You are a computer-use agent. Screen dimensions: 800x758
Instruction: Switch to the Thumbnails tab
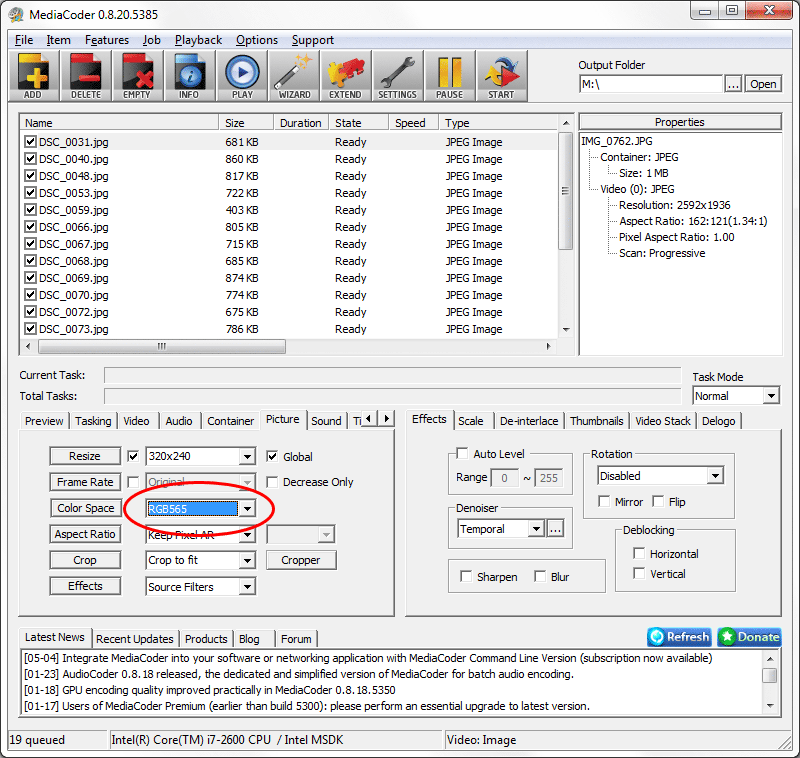[x=596, y=421]
